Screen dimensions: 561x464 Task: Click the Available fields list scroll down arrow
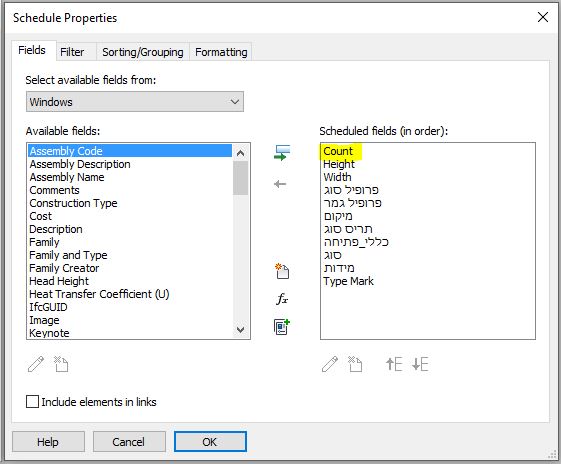[240, 329]
